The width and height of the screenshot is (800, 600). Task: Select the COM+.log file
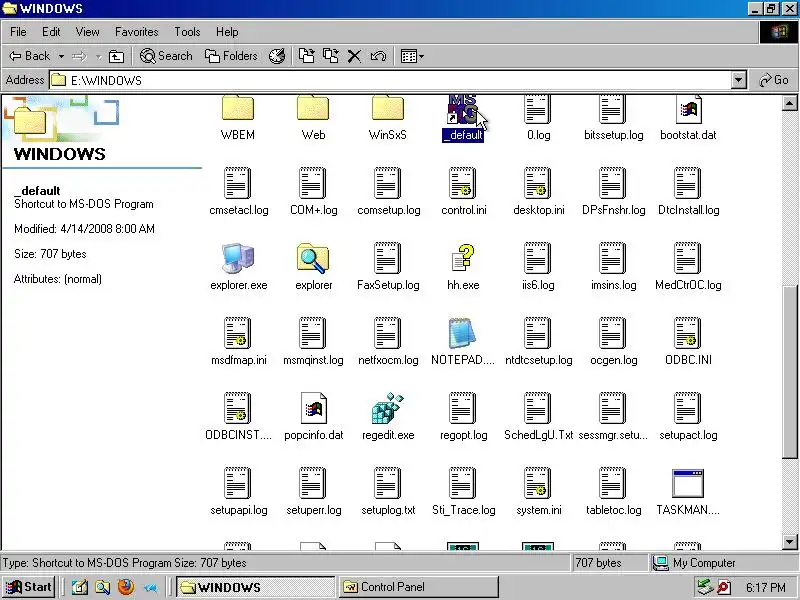[313, 183]
